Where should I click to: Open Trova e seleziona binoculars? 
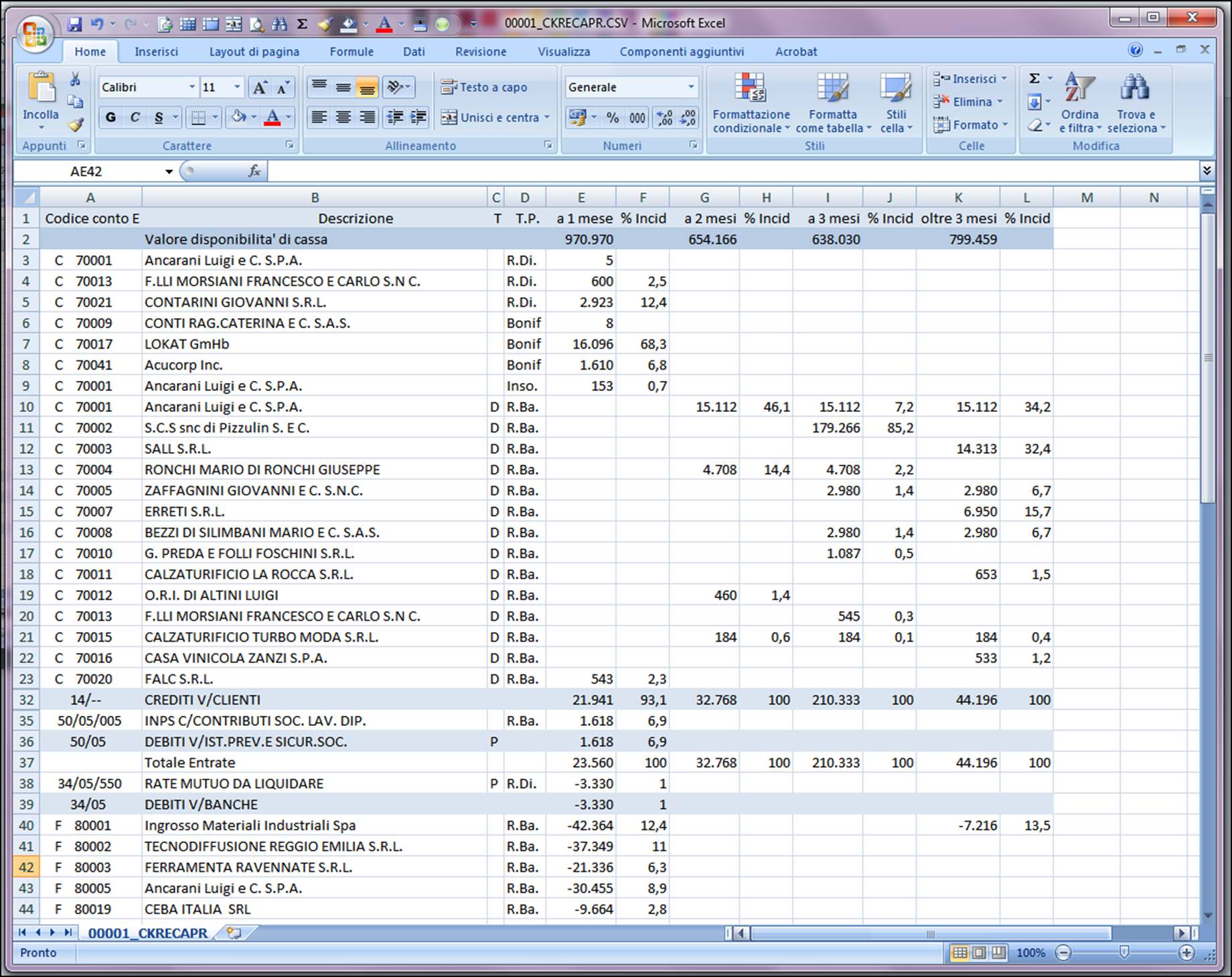point(1136,102)
